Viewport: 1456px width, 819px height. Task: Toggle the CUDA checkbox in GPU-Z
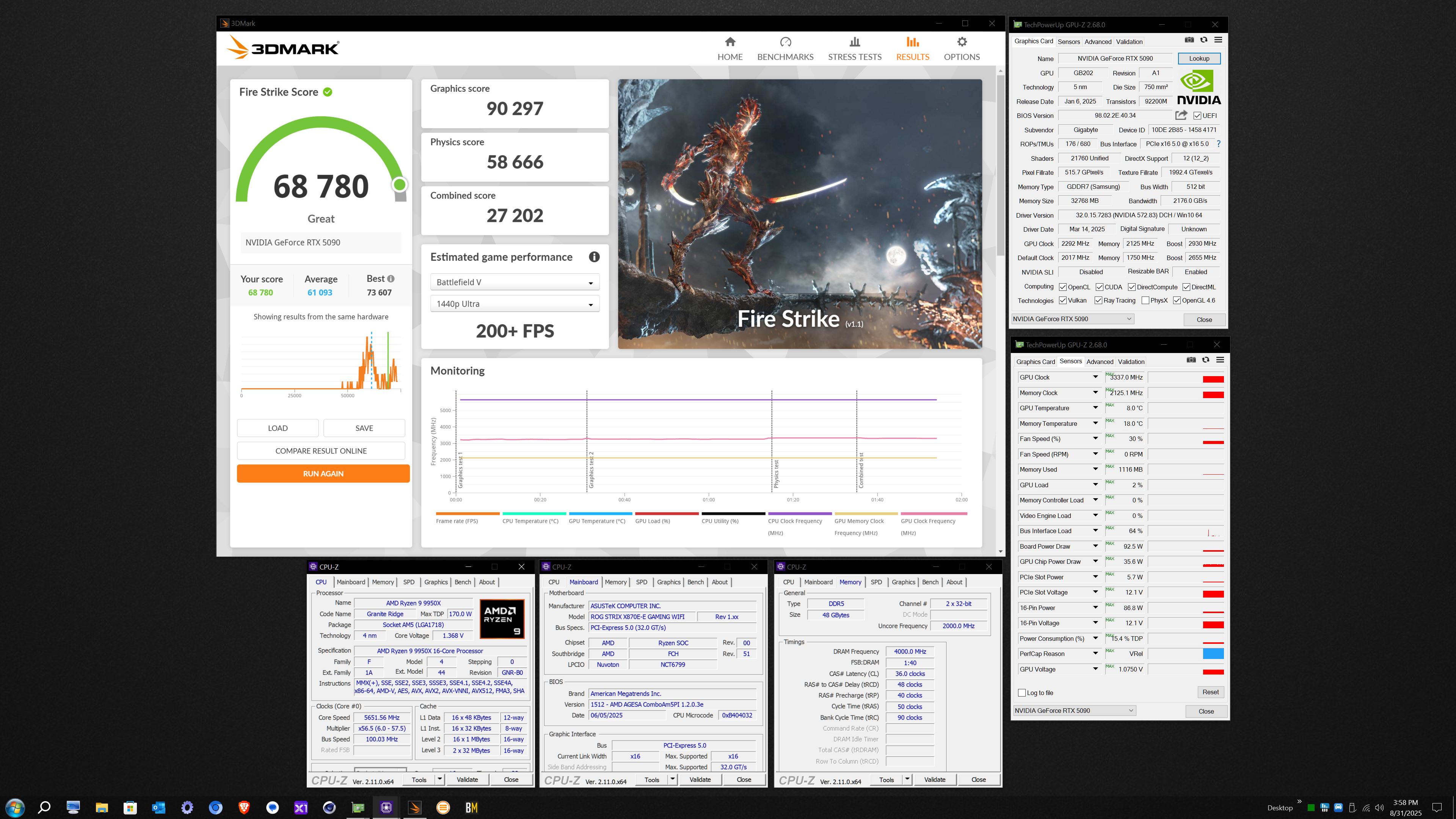coord(1099,287)
